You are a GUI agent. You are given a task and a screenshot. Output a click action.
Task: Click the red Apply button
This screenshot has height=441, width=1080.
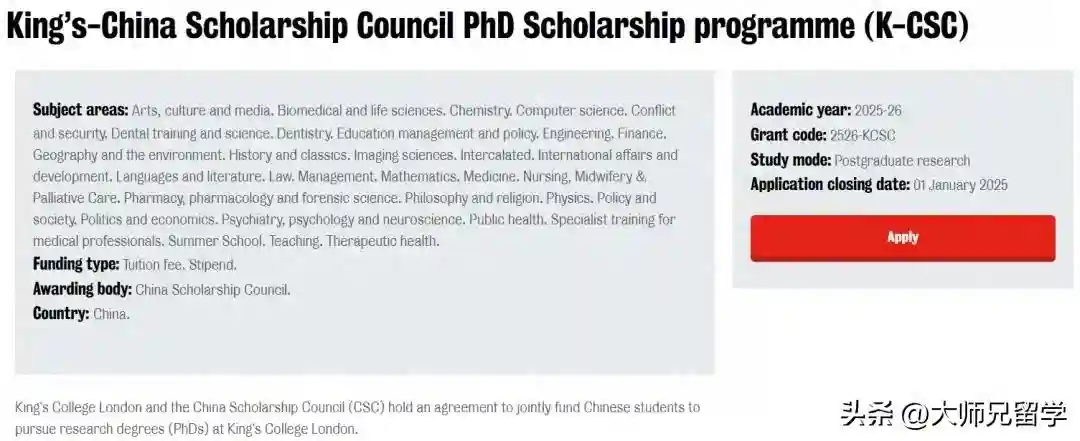point(902,238)
